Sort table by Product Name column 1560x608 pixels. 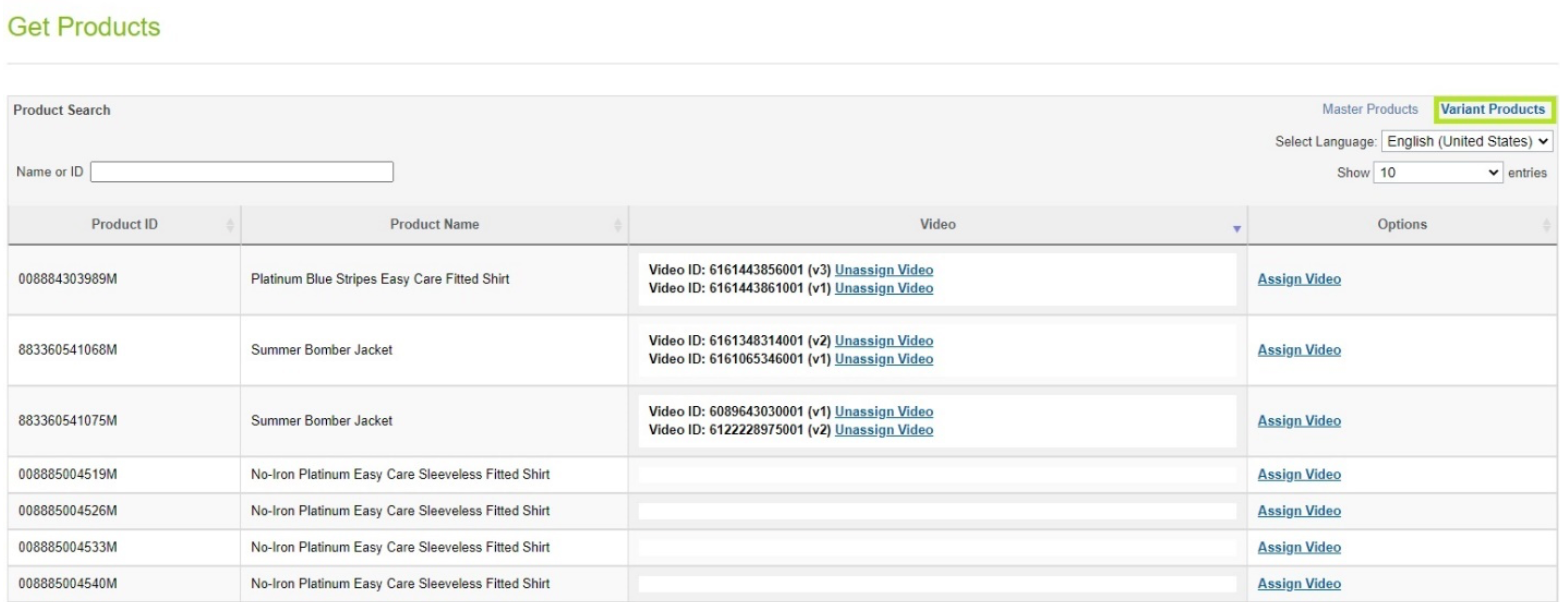pos(434,225)
